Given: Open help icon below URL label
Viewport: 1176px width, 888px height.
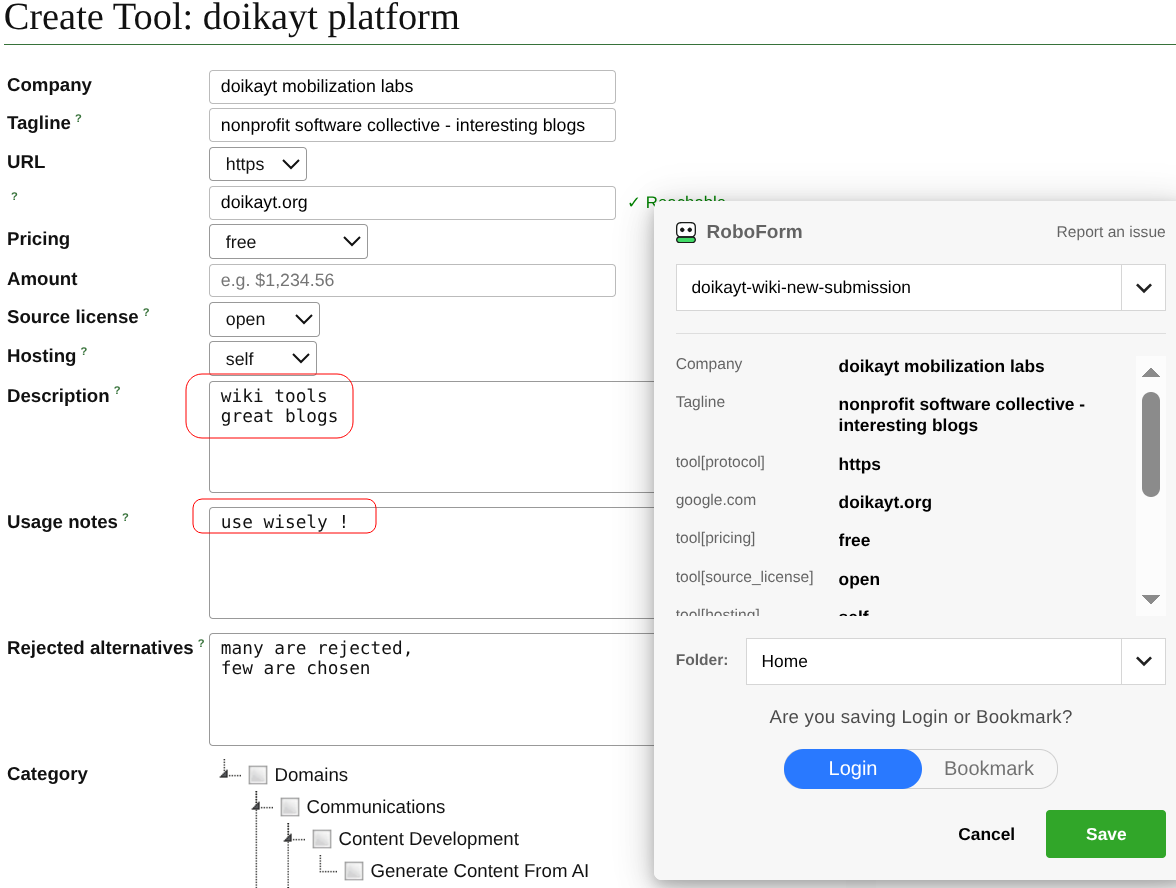Looking at the screenshot, I should click(14, 196).
